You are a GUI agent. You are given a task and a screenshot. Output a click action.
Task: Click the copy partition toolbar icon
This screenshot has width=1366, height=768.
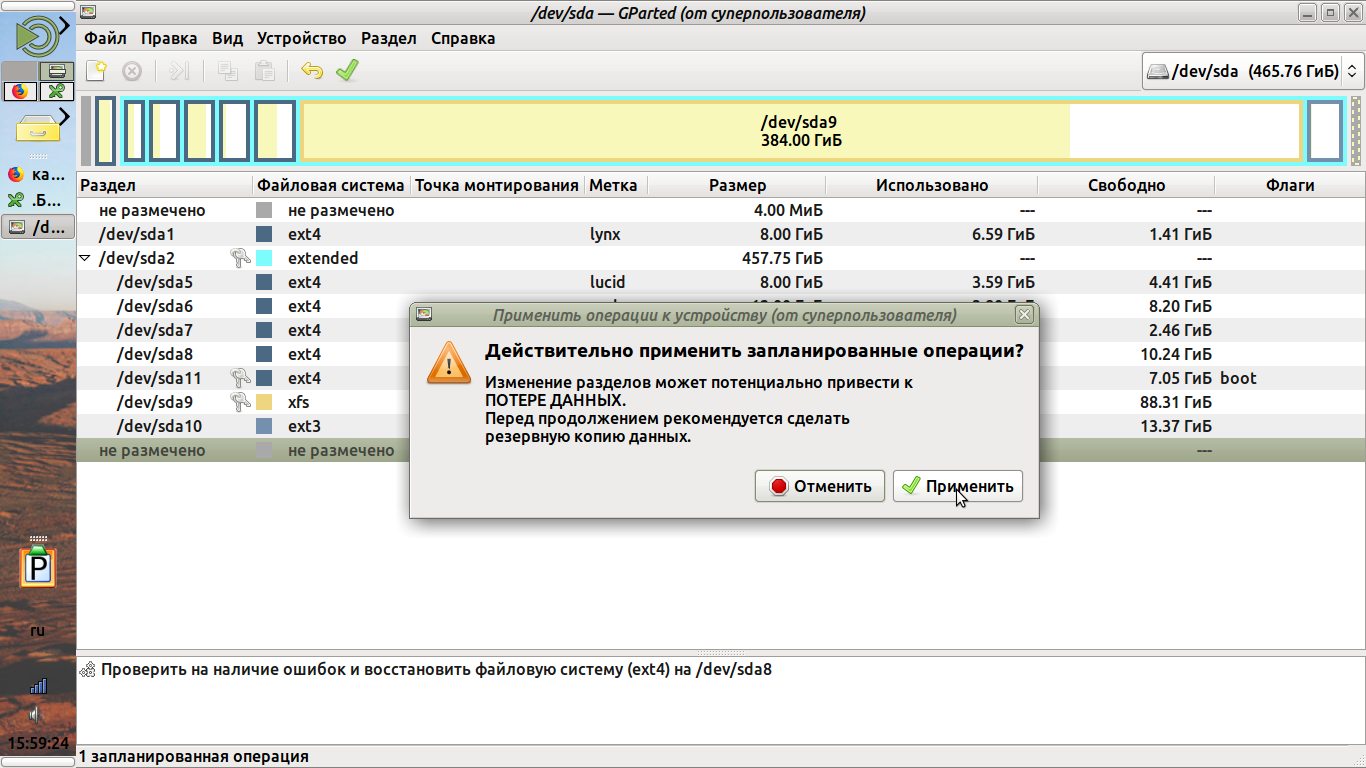(x=228, y=71)
